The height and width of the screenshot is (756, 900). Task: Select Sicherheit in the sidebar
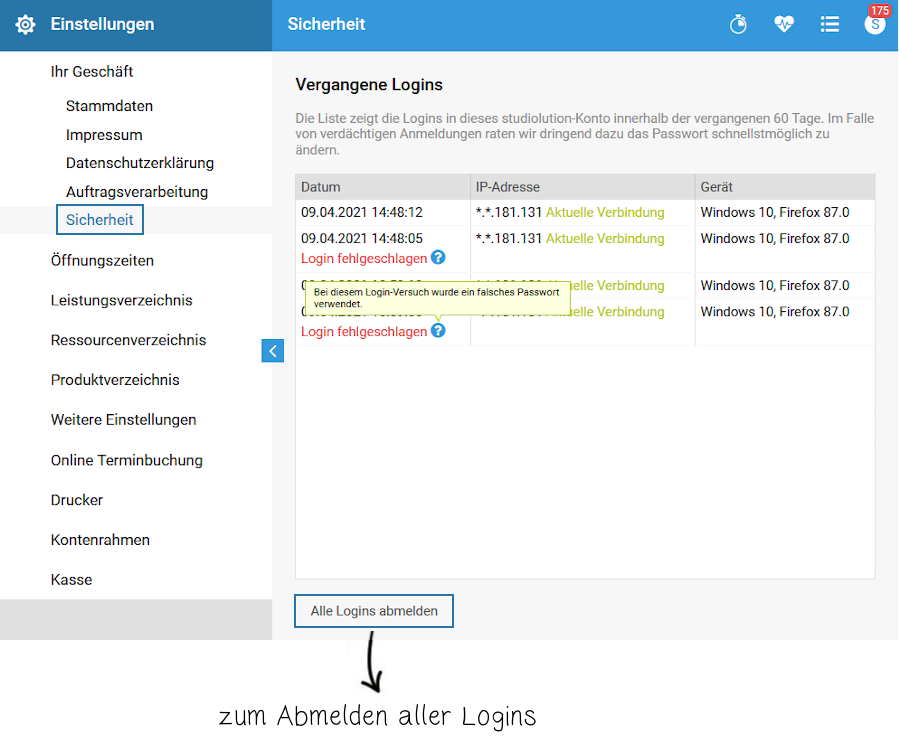pos(99,220)
